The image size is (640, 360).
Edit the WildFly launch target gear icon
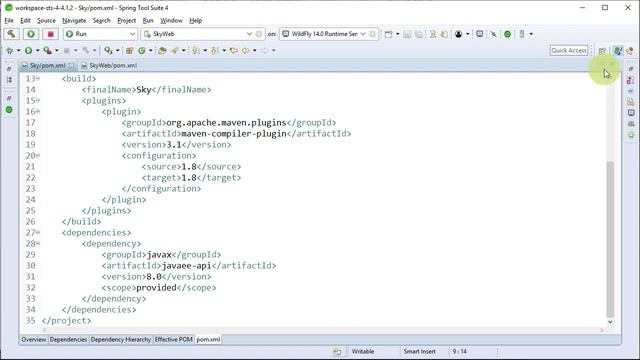(x=372, y=34)
